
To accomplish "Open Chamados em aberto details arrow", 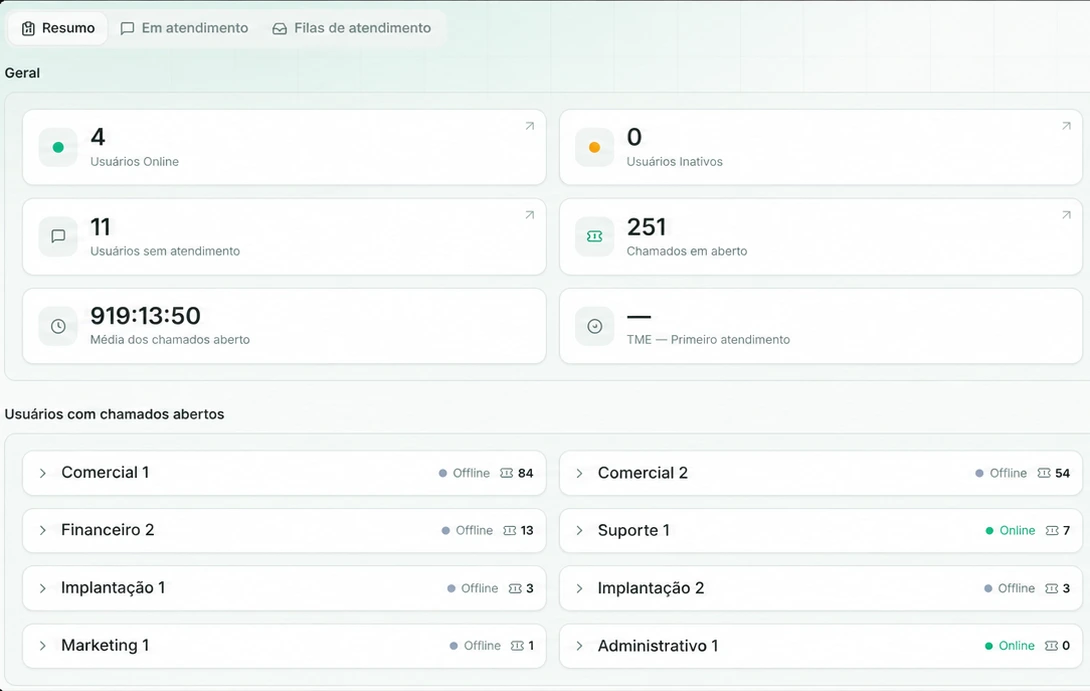I will click(x=1066, y=215).
